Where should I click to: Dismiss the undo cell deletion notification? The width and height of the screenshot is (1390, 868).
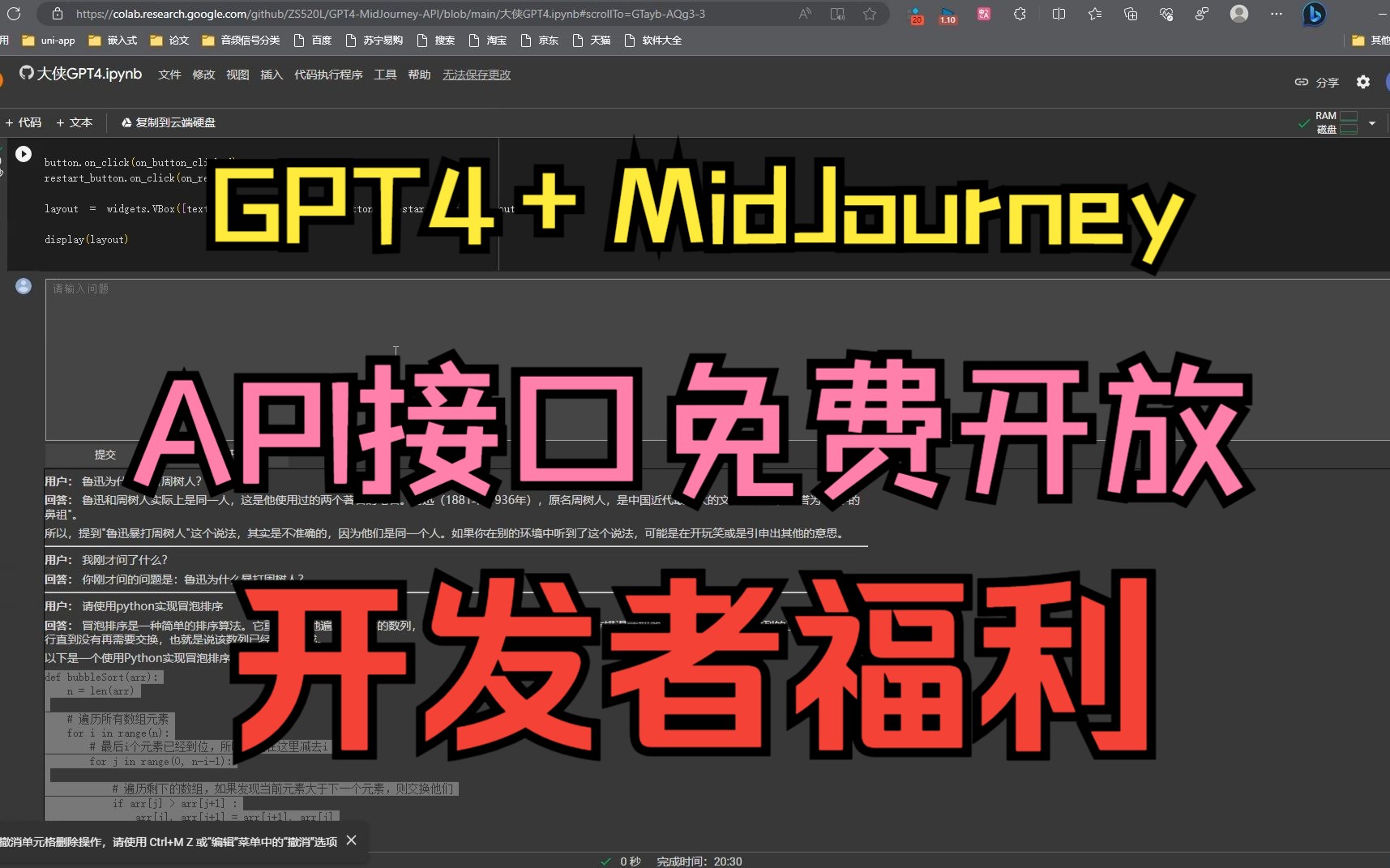[x=352, y=840]
